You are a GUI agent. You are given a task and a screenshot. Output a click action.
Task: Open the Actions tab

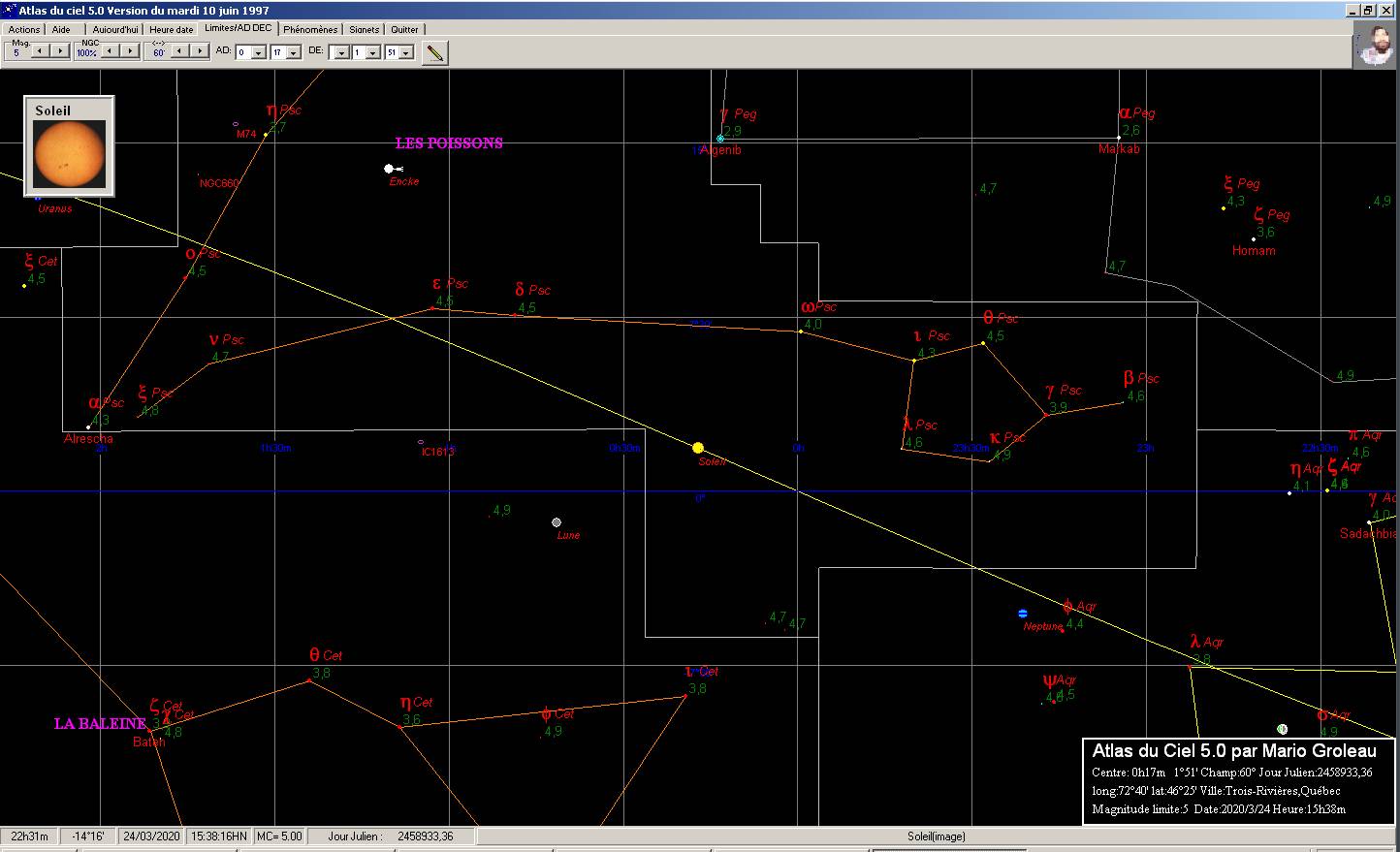[24, 30]
